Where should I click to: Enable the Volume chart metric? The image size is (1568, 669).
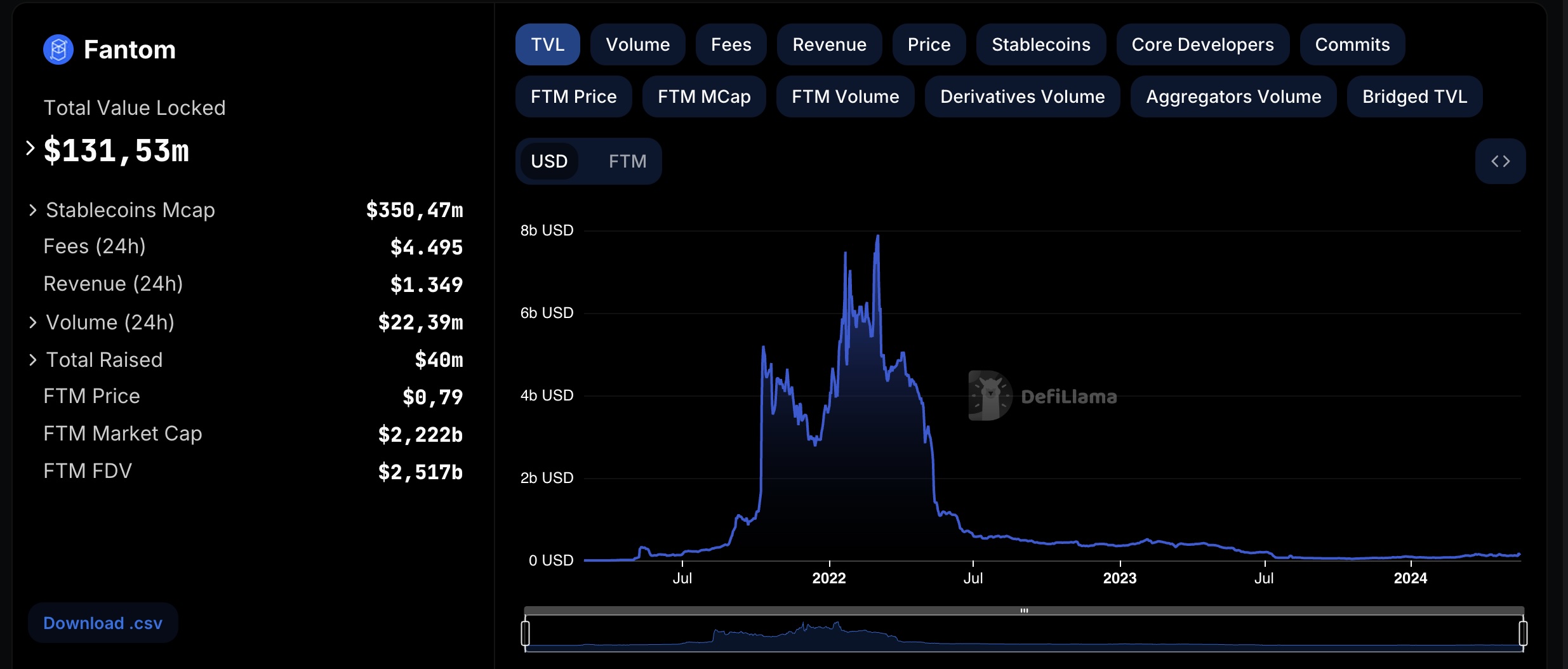637,44
